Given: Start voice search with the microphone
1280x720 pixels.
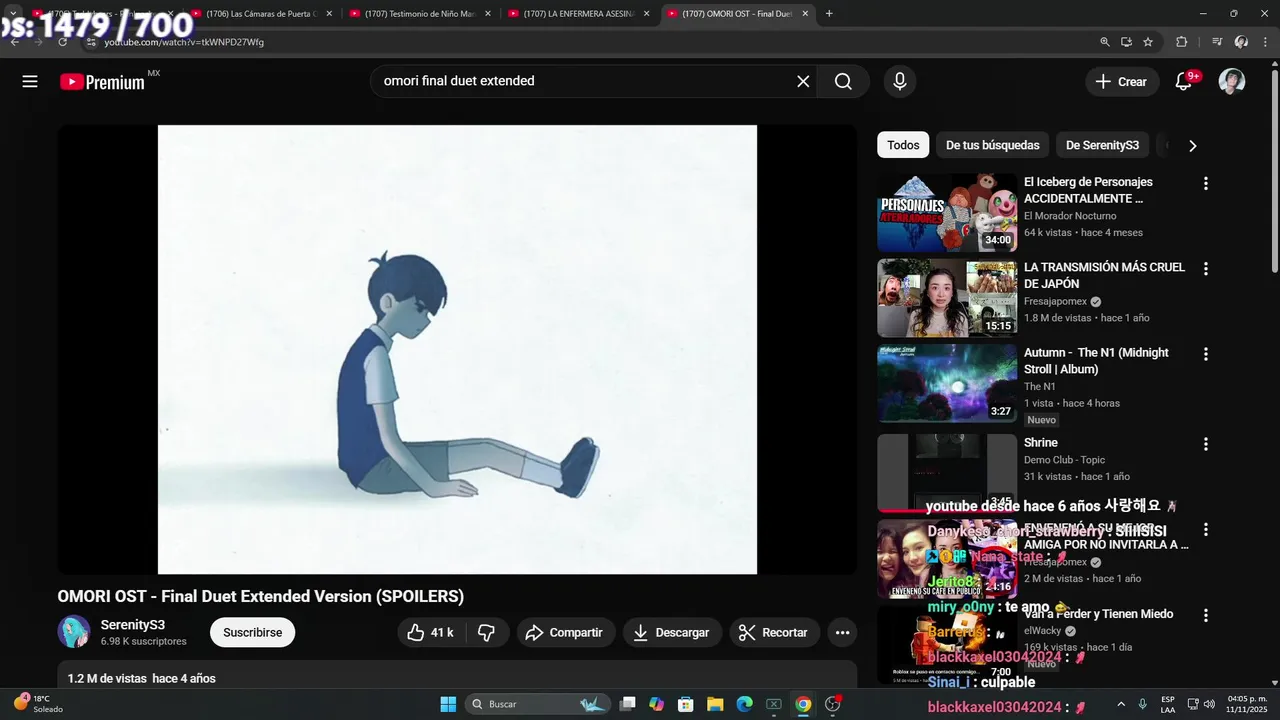Looking at the screenshot, I should point(900,82).
